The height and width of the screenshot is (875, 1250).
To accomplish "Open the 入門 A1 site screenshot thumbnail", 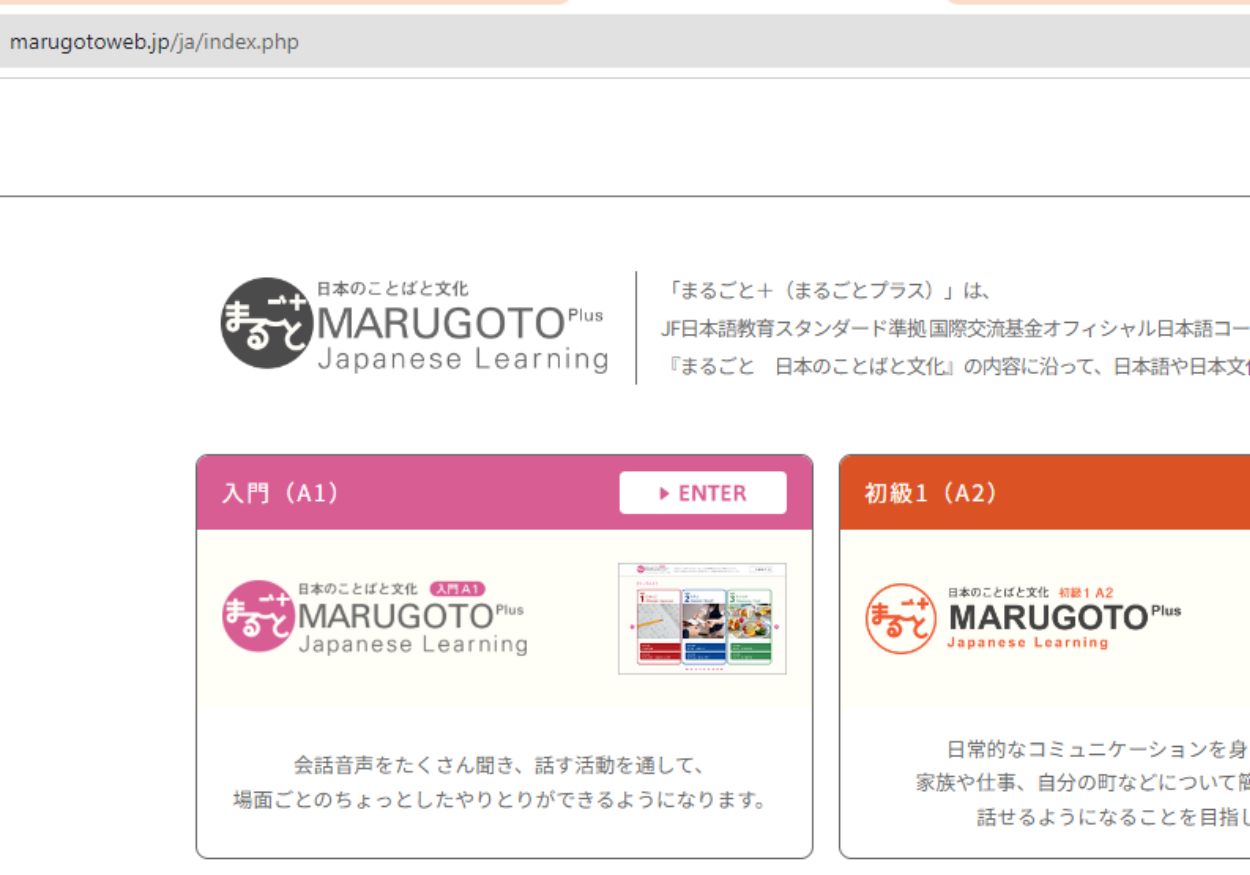I will tap(702, 618).
